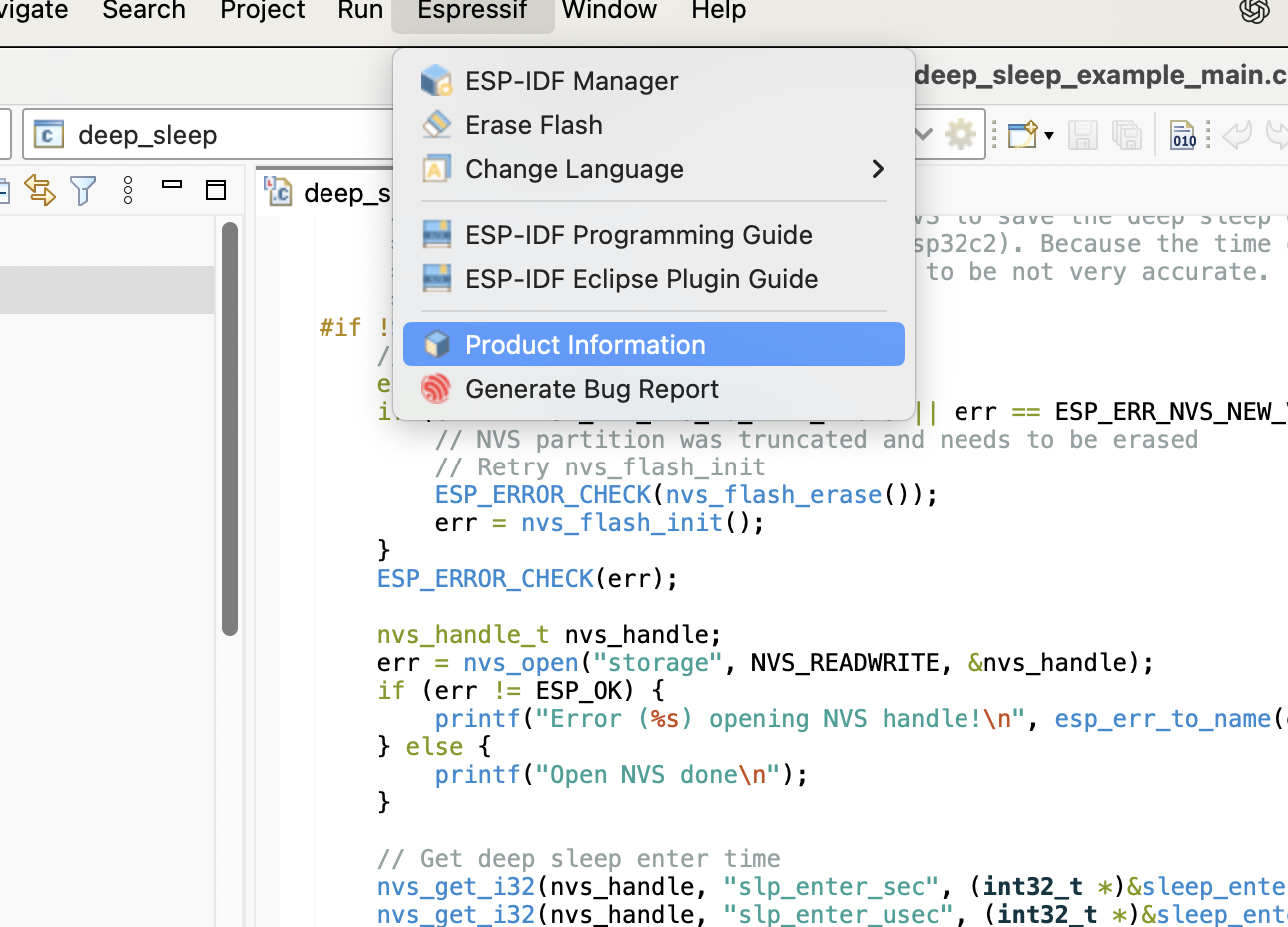Open the Run menu
This screenshot has height=927, width=1288.
pyautogui.click(x=360, y=11)
